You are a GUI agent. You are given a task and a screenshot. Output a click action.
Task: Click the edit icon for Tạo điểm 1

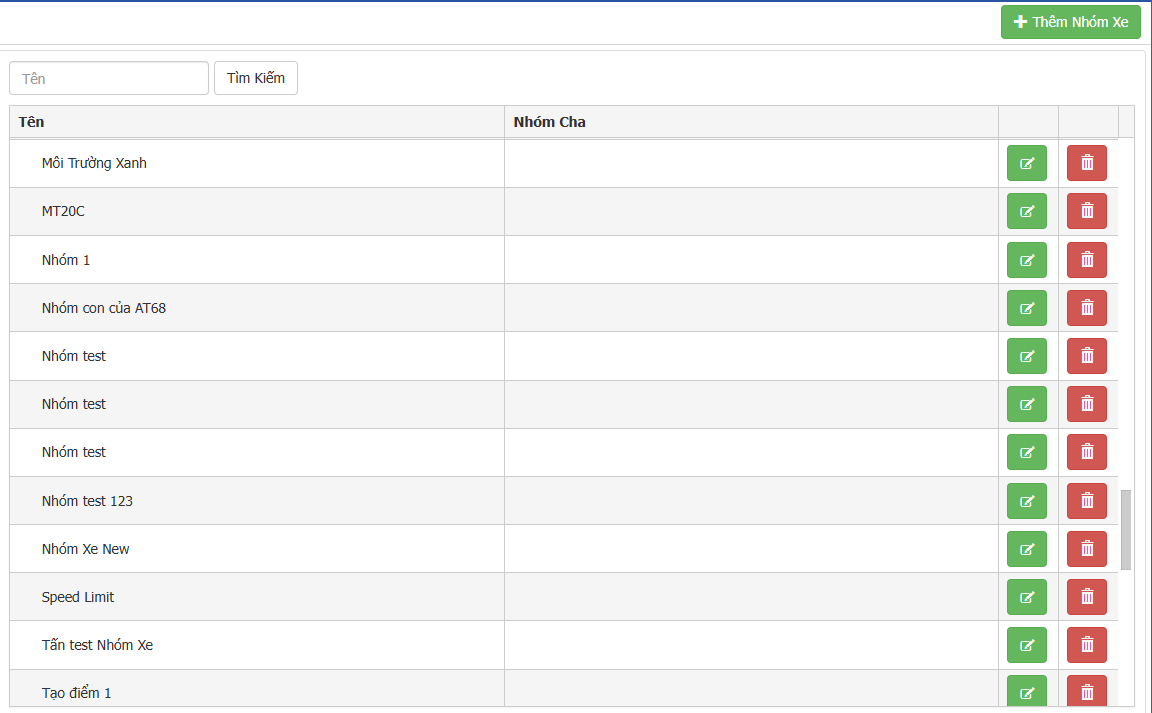(x=1026, y=692)
